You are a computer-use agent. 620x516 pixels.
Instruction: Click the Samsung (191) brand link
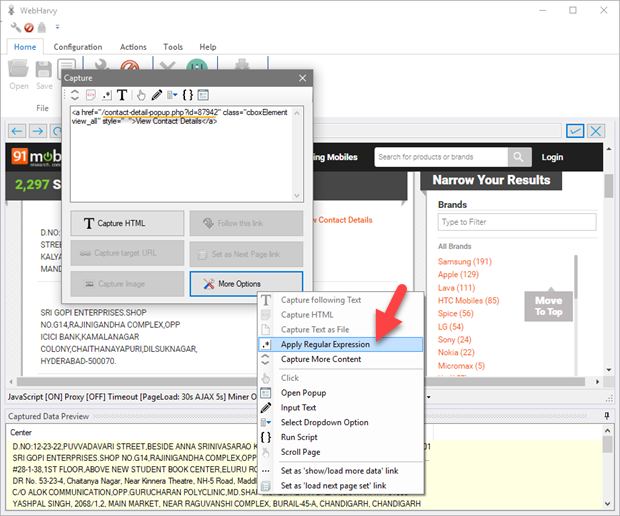pyautogui.click(x=464, y=262)
